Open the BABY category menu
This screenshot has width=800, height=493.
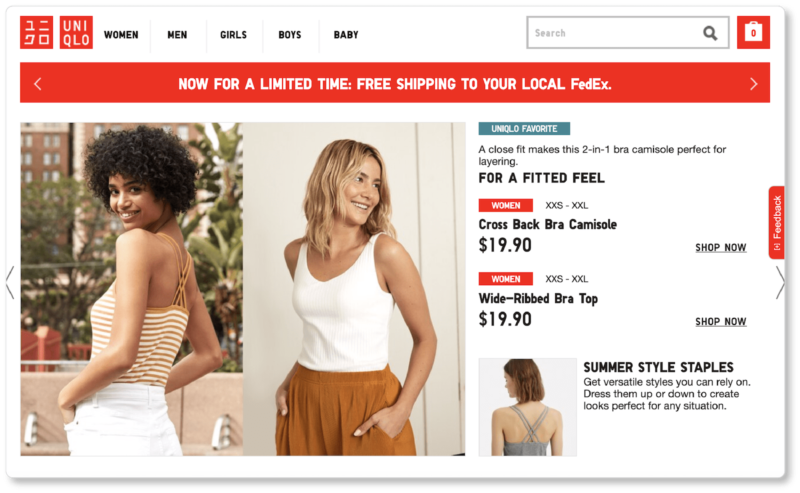pyautogui.click(x=346, y=35)
